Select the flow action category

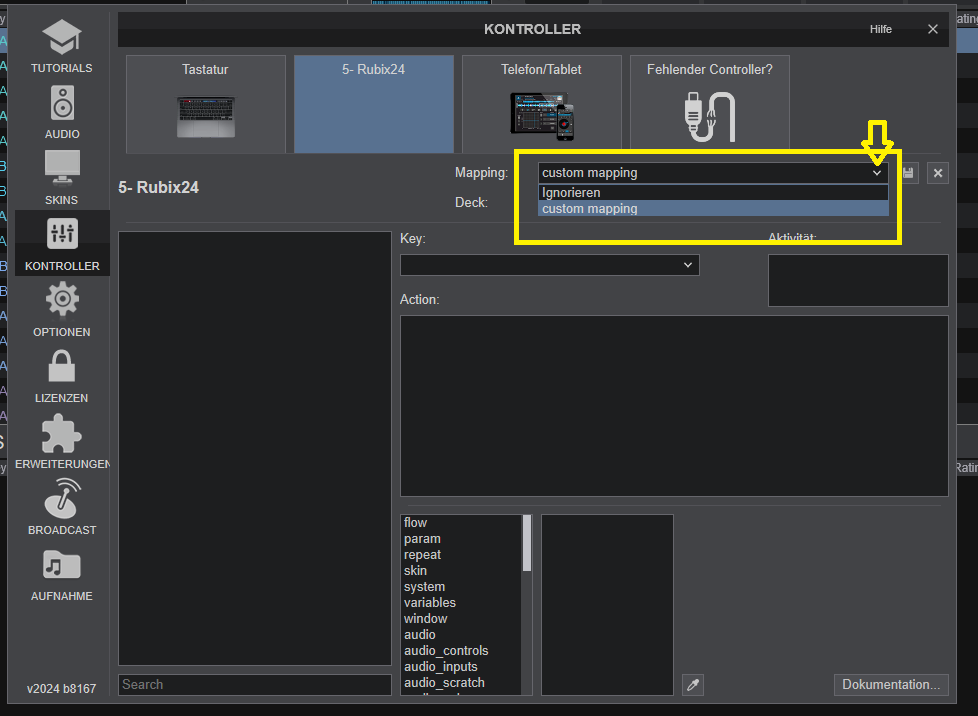(462, 523)
